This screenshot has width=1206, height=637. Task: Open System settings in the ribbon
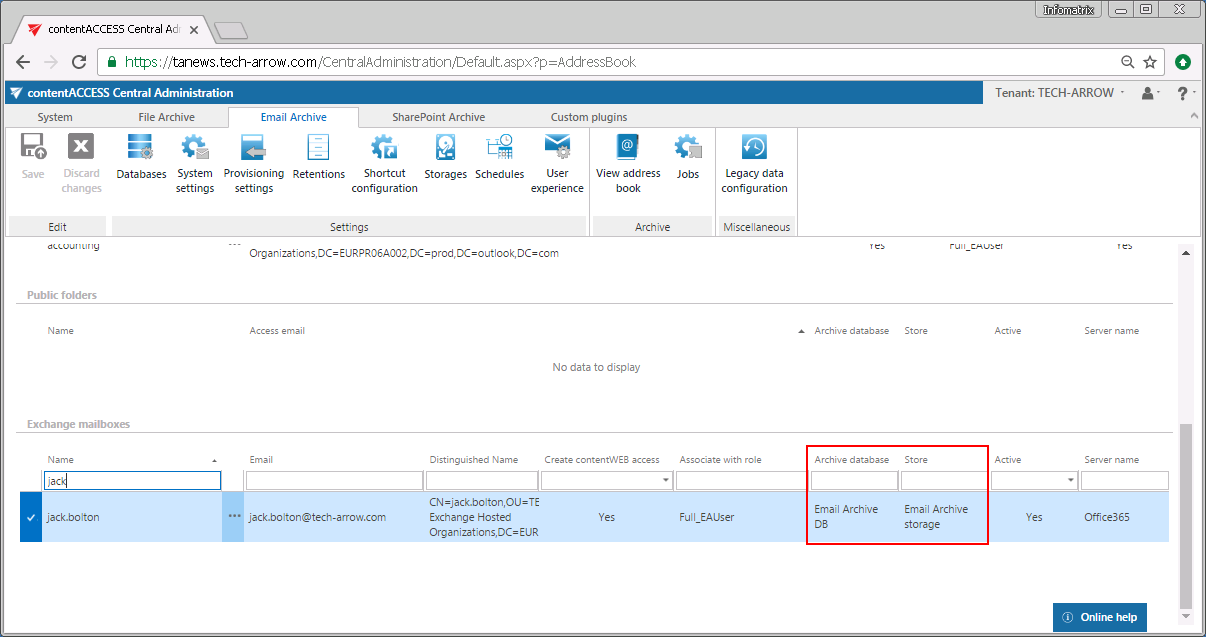click(x=195, y=164)
